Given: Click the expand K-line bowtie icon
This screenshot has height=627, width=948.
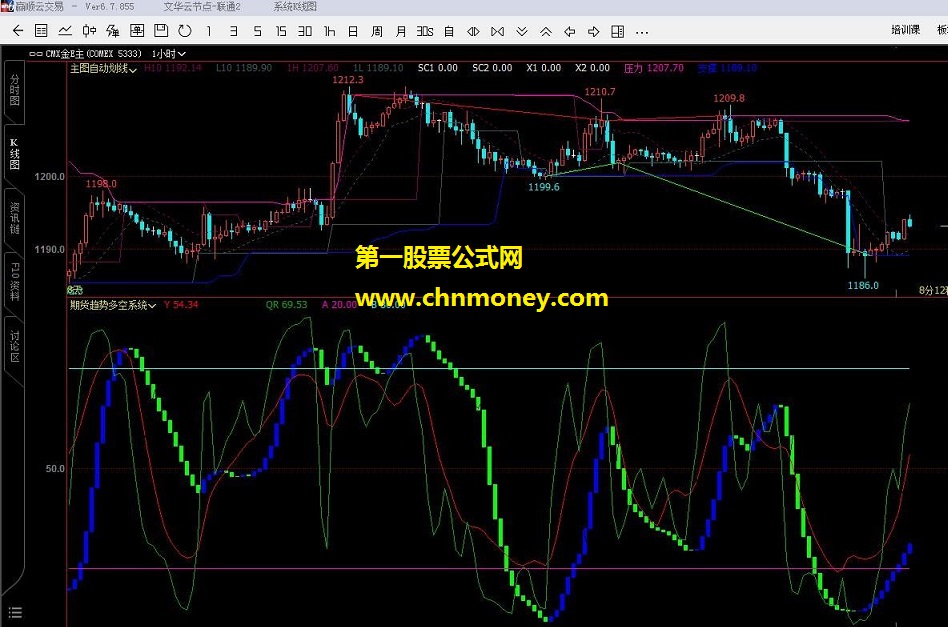Looking at the screenshot, I should (x=498, y=31).
